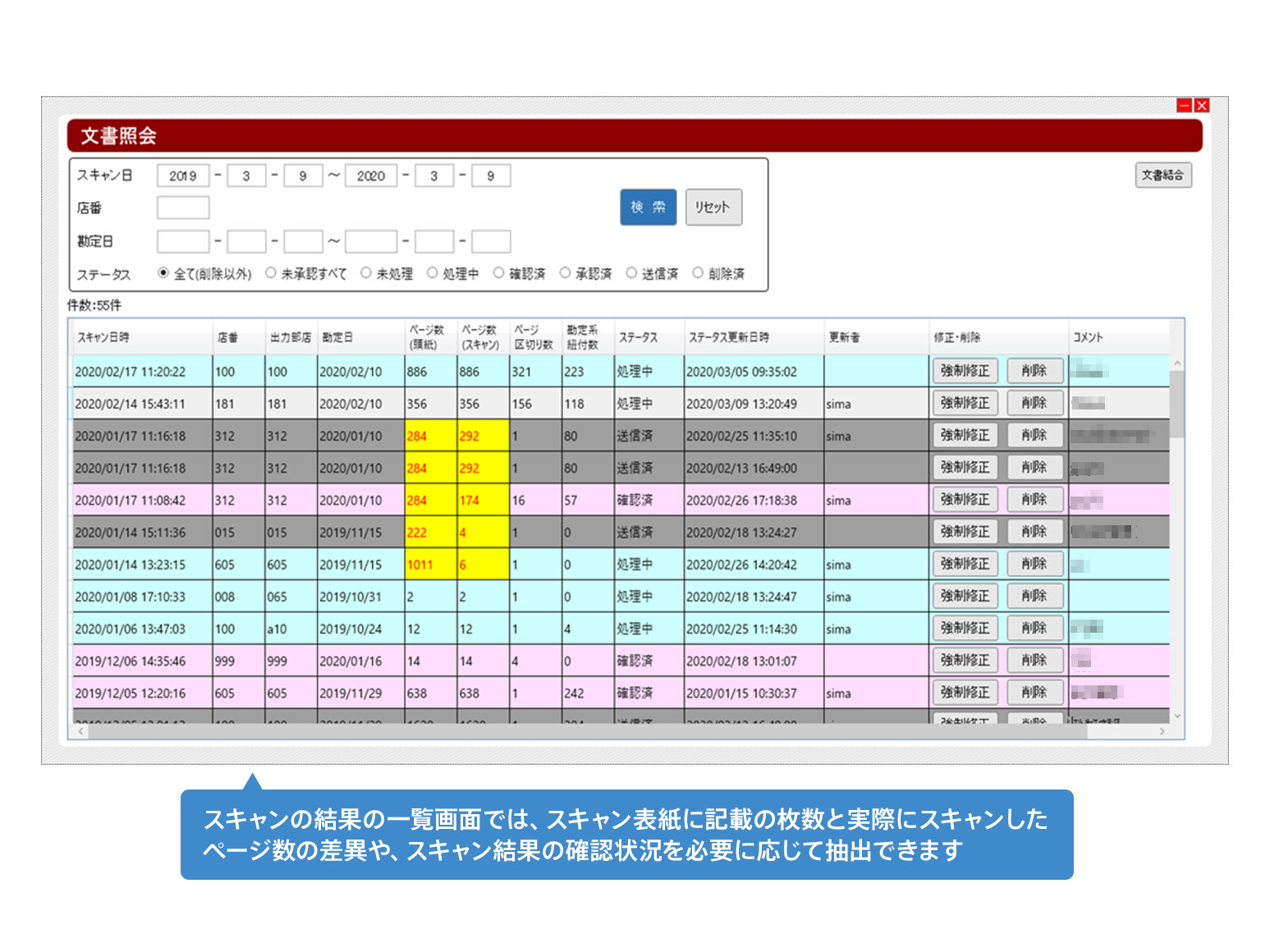Click the blue 検索 search button
The height and width of the screenshot is (952, 1270).
click(648, 207)
